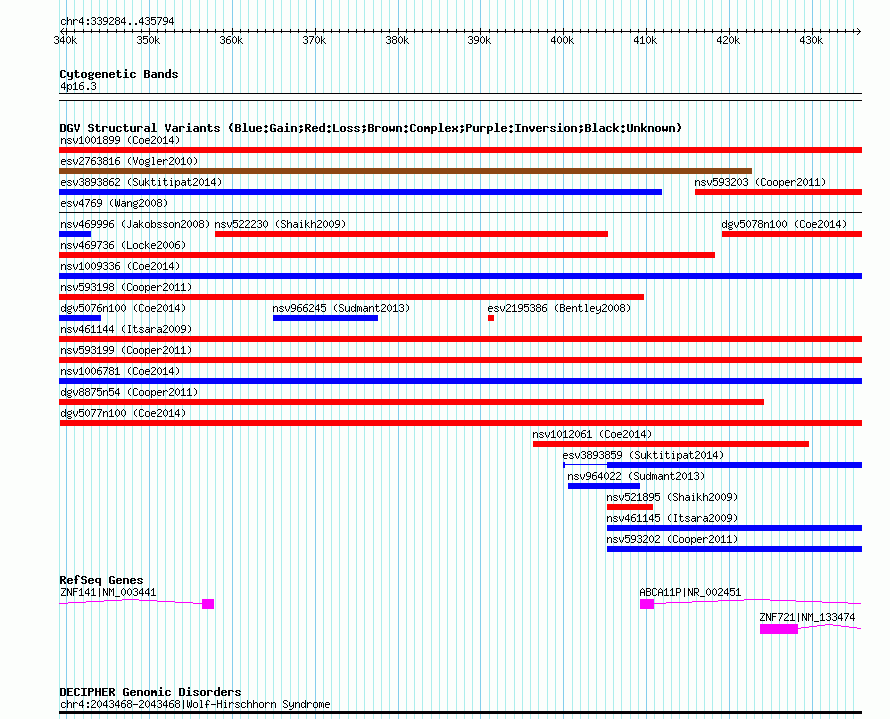Click esv3893859 (Suktitipat2014) label

(x=643, y=455)
